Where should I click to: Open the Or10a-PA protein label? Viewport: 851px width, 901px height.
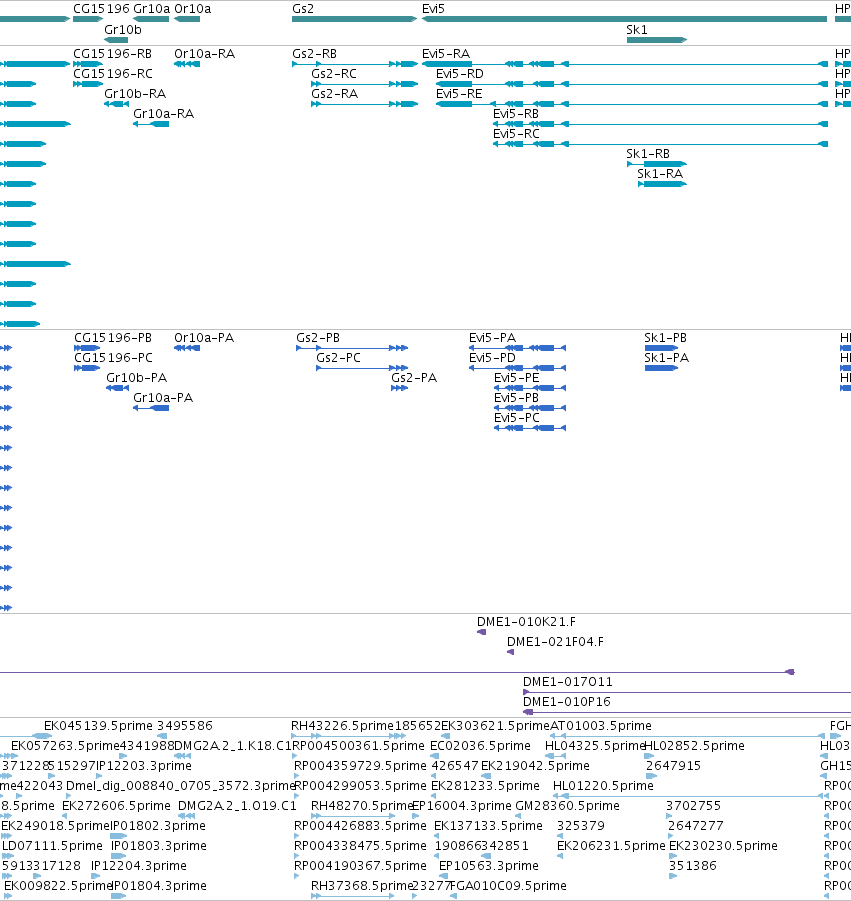click(x=204, y=338)
